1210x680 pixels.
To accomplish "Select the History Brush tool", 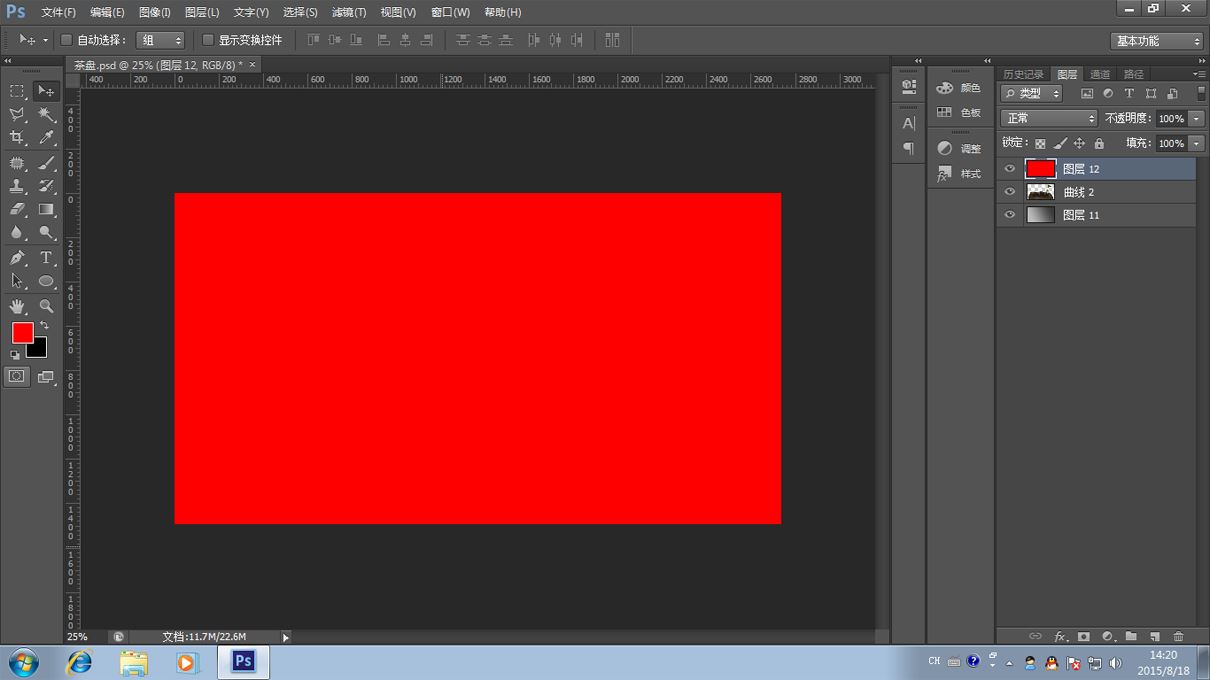I will tap(46, 186).
